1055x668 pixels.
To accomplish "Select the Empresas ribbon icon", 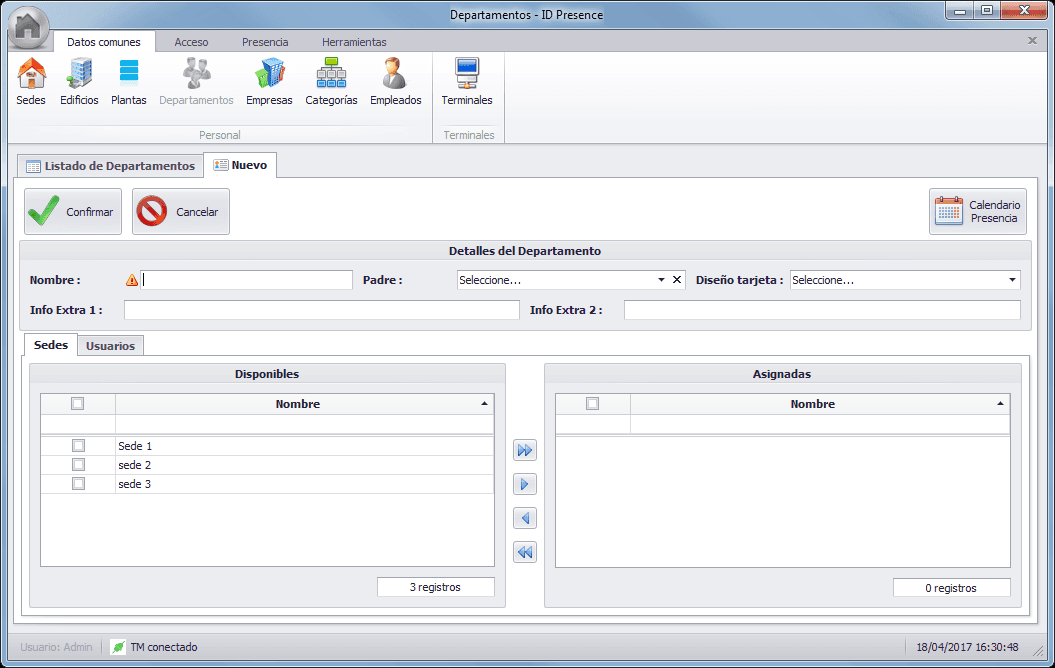I will click(269, 81).
